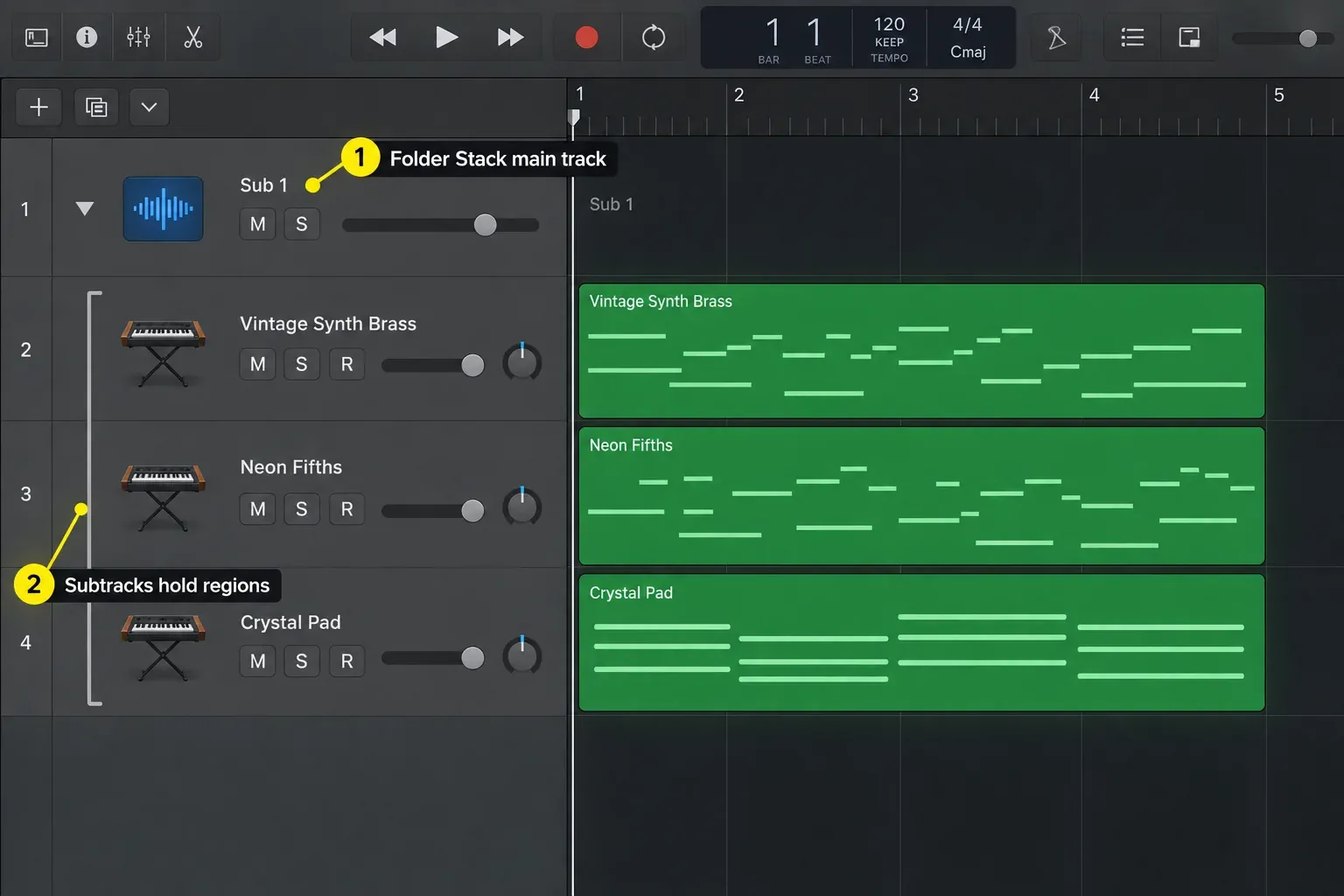Select the scissors edit tool
Image resolution: width=1344 pixels, height=896 pixels.
coord(192,38)
